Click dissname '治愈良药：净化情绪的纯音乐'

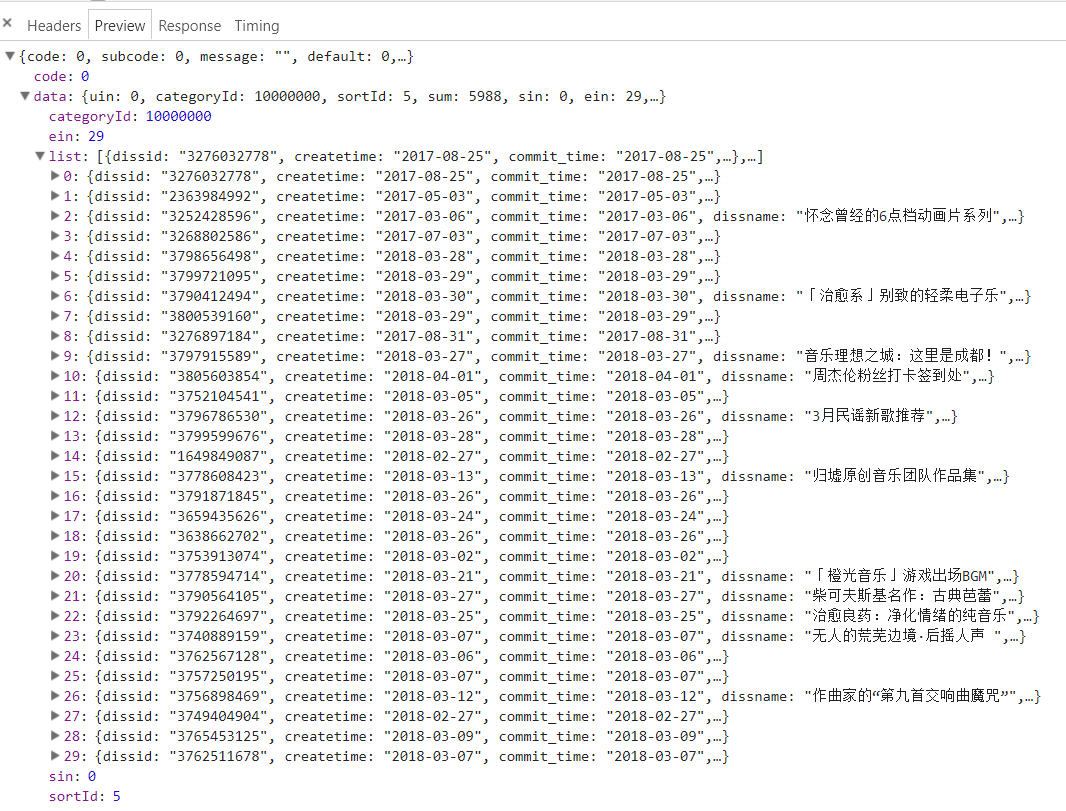coord(909,616)
